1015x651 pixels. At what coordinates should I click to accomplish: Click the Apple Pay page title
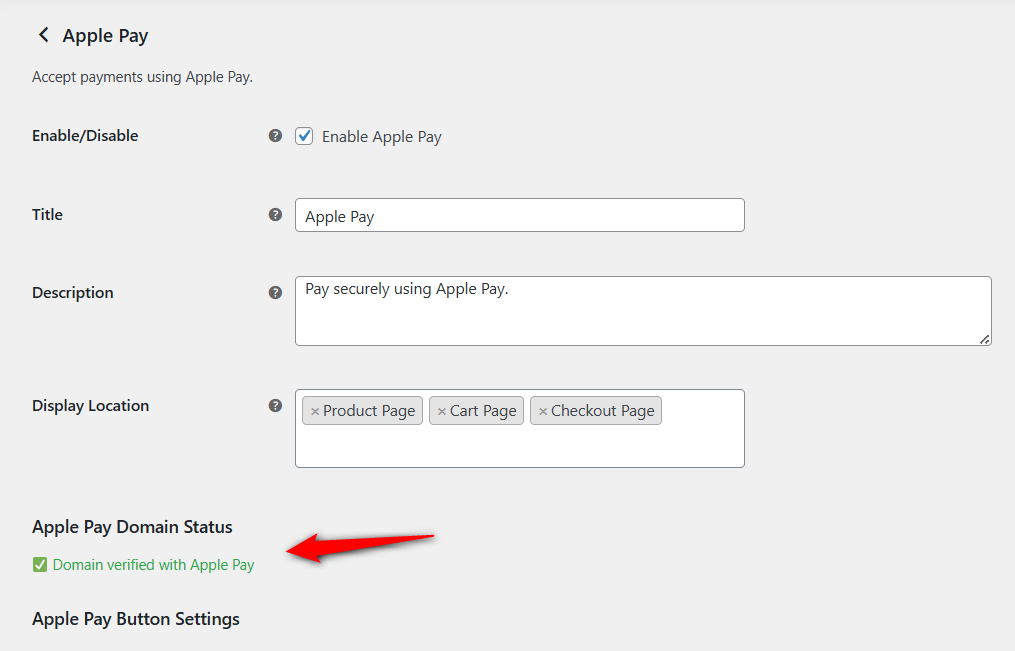pos(106,36)
